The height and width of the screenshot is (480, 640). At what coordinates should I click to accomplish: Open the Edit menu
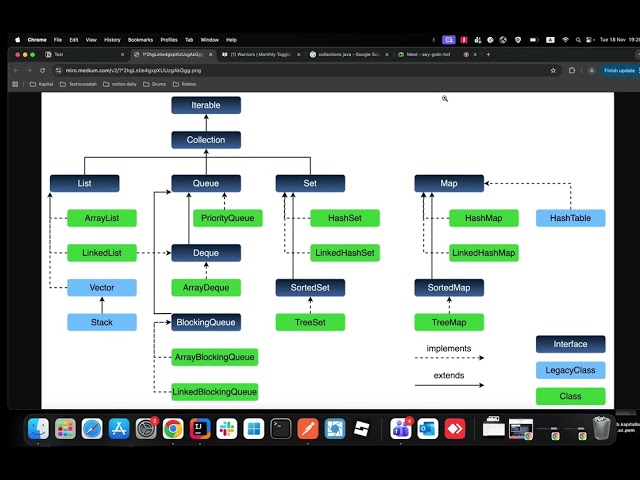pyautogui.click(x=74, y=40)
